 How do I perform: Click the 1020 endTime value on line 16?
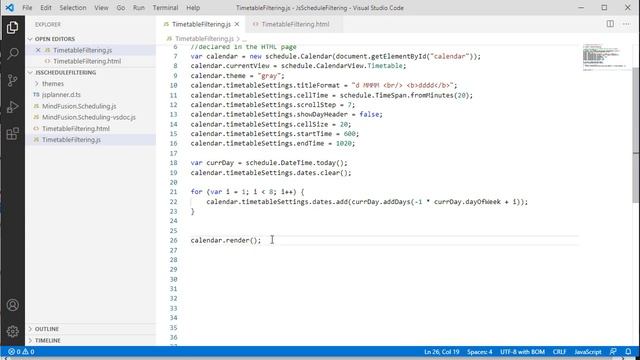[x=344, y=143]
